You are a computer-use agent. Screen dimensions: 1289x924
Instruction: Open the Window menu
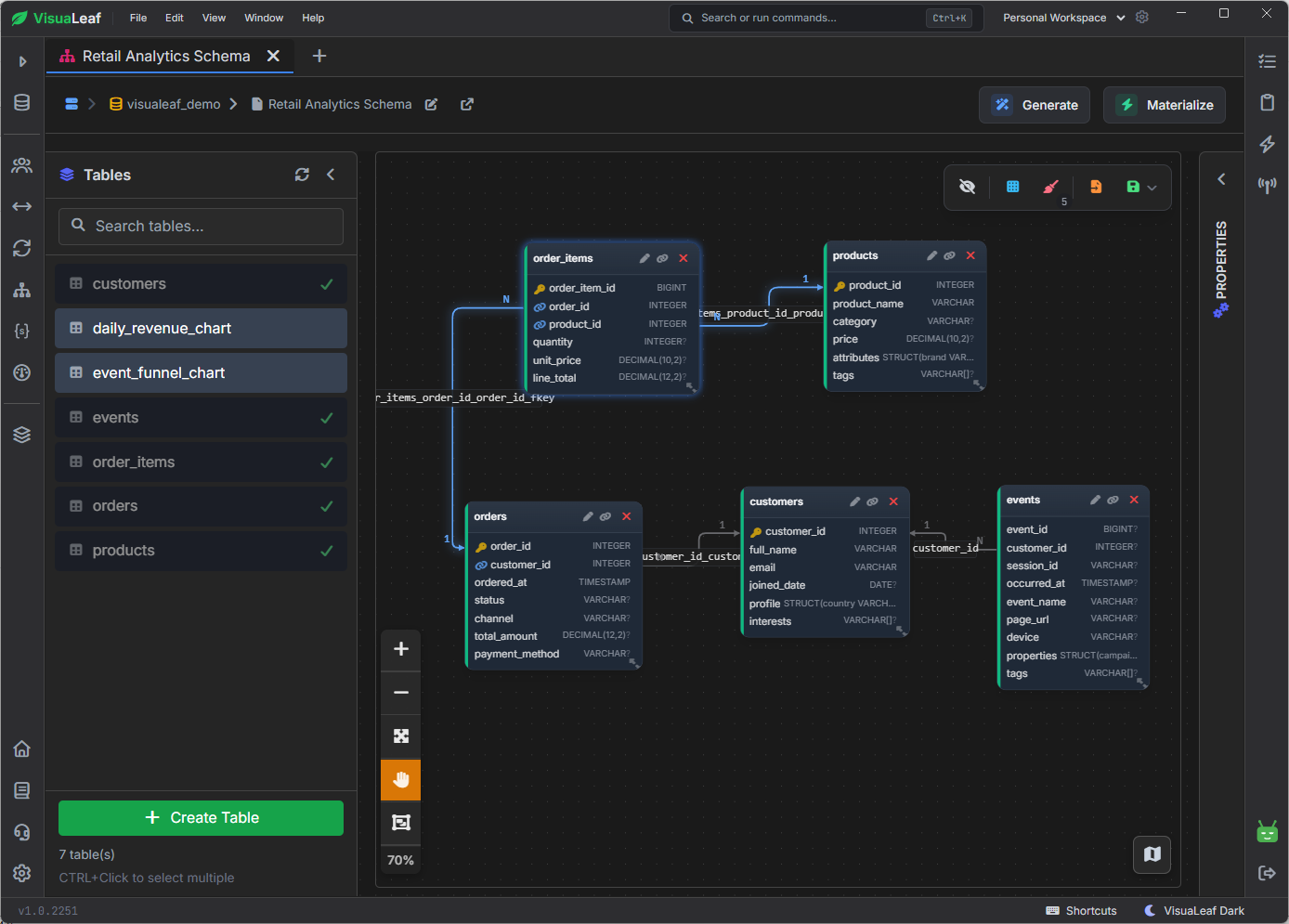(264, 18)
